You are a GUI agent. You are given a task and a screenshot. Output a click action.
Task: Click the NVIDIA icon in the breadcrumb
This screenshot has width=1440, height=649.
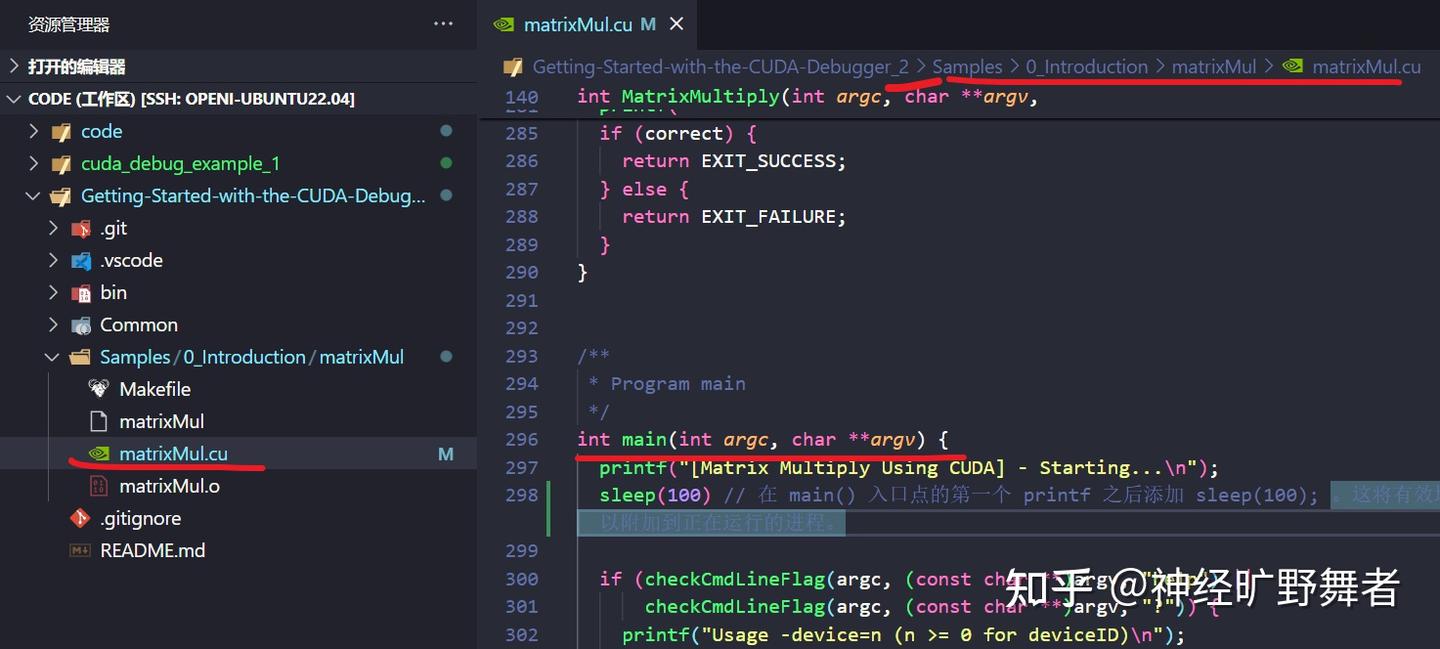[x=1293, y=67]
